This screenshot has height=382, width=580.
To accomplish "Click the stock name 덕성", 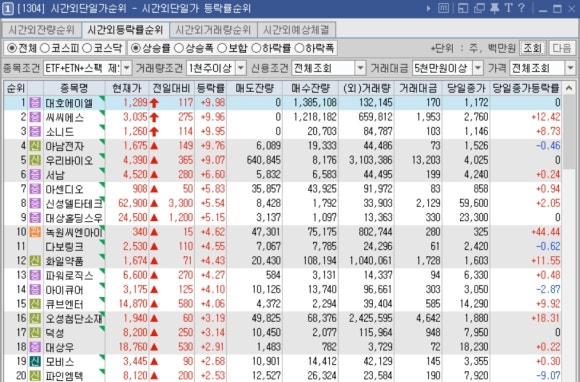I will pos(55,333).
